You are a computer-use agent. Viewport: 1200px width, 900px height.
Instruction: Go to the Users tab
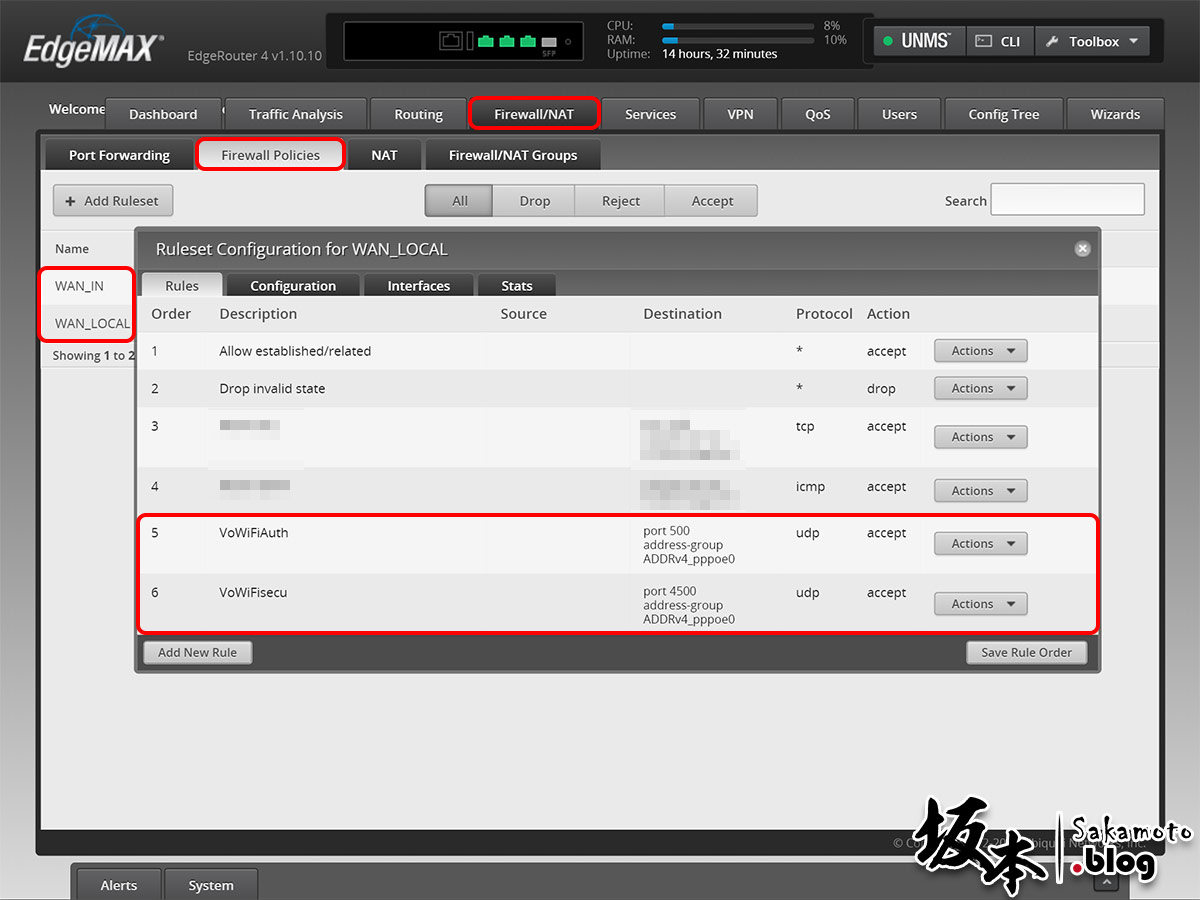point(899,114)
